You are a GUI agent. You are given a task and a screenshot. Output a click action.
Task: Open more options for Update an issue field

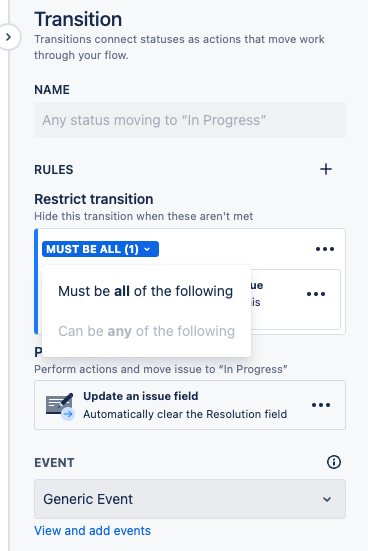pyautogui.click(x=321, y=405)
